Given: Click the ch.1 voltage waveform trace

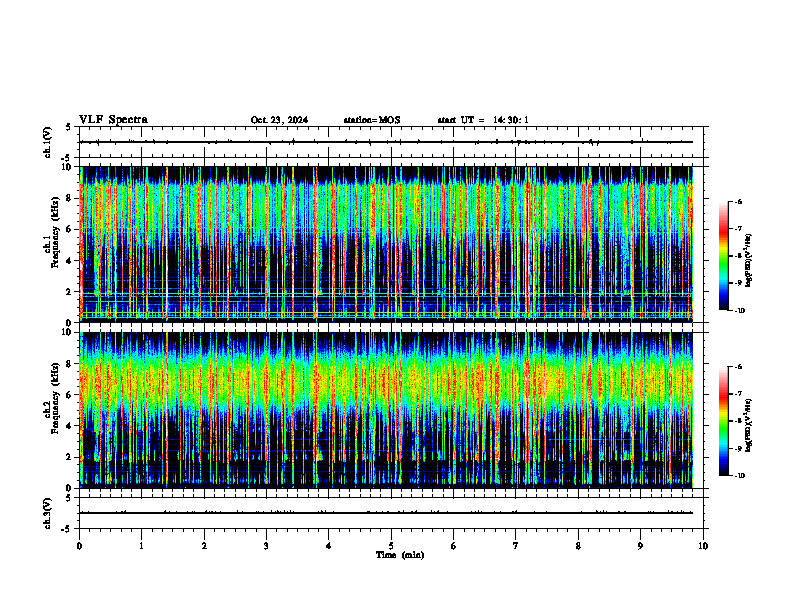Looking at the screenshot, I should pos(386,142).
